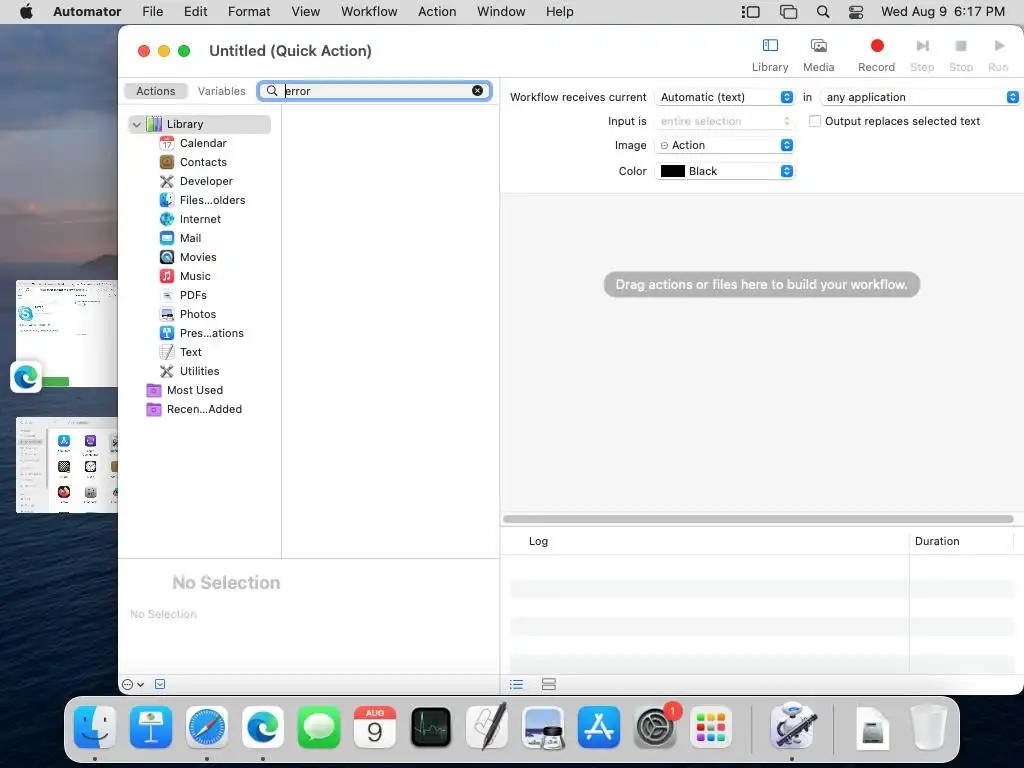Select the Movies library category

[198, 257]
